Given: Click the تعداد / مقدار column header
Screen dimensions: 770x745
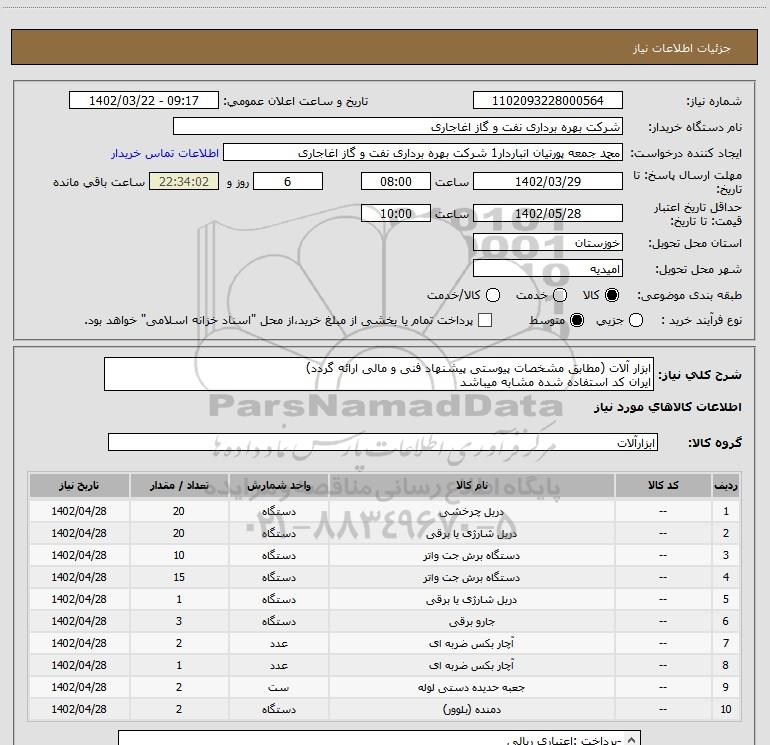Looking at the screenshot, I should point(179,486).
